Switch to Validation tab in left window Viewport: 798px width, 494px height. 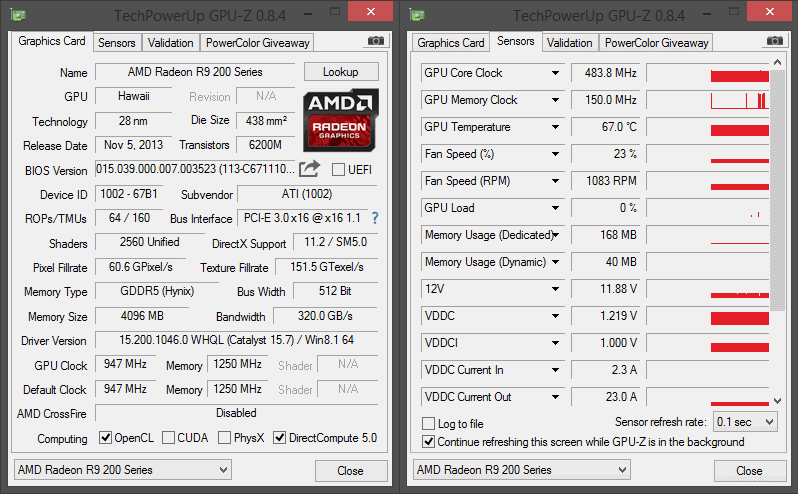click(x=170, y=43)
